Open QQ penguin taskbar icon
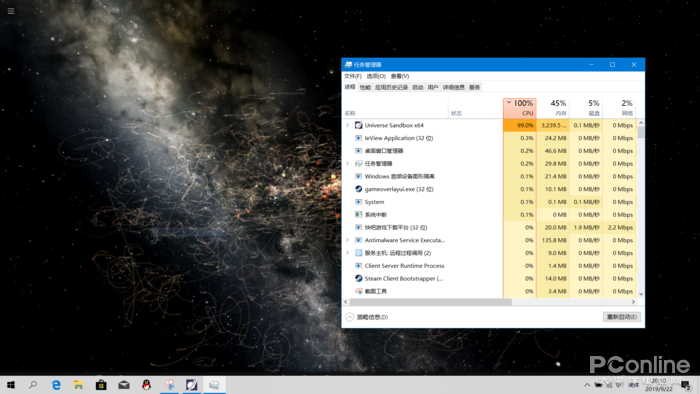This screenshot has width=700, height=394. 146,385
